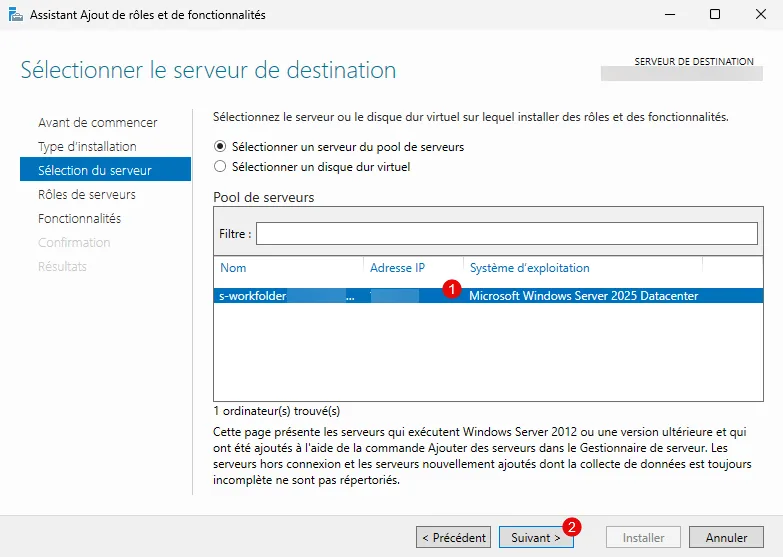Click in the Filtre text field
The width and height of the screenshot is (783, 557).
[x=506, y=233]
